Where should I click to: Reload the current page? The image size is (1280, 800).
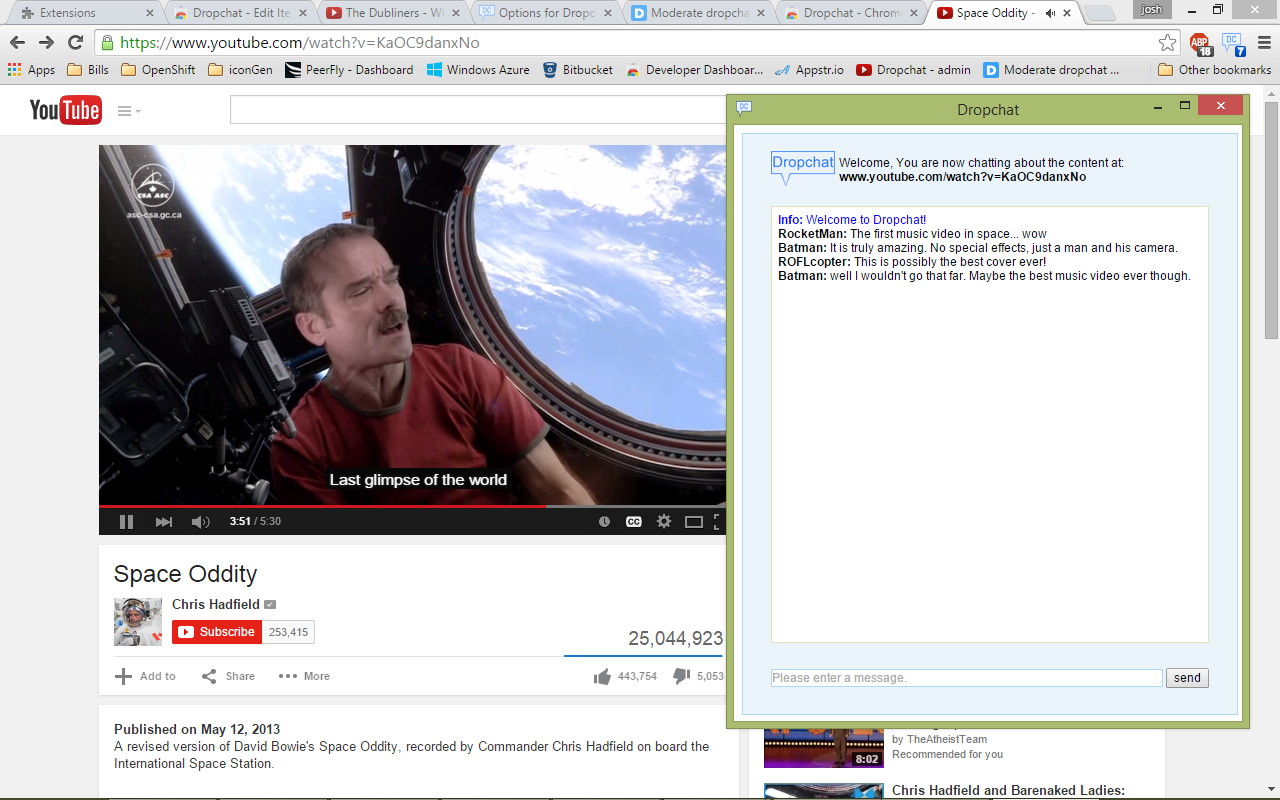click(75, 43)
